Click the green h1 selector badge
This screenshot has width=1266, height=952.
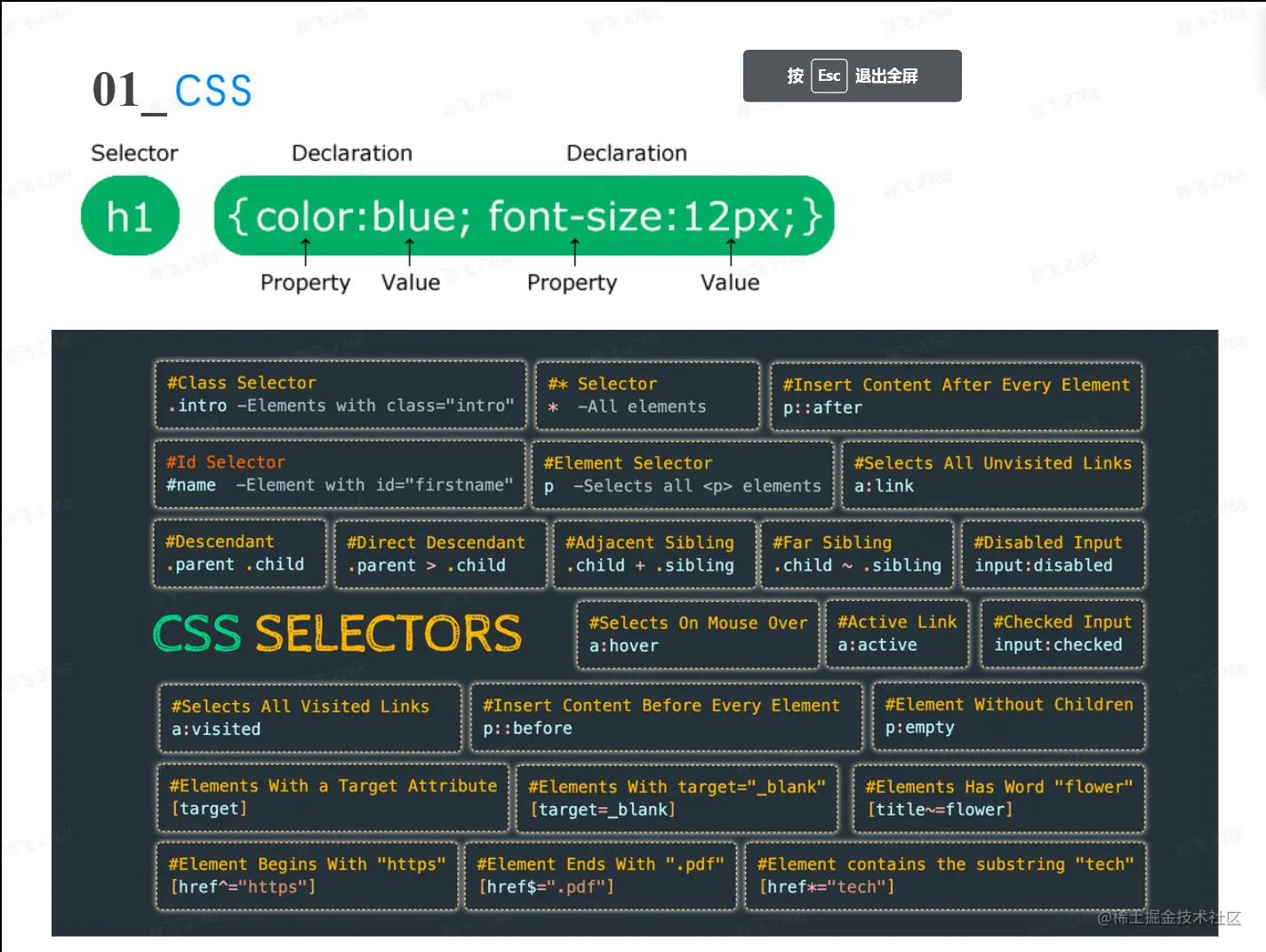[x=130, y=216]
